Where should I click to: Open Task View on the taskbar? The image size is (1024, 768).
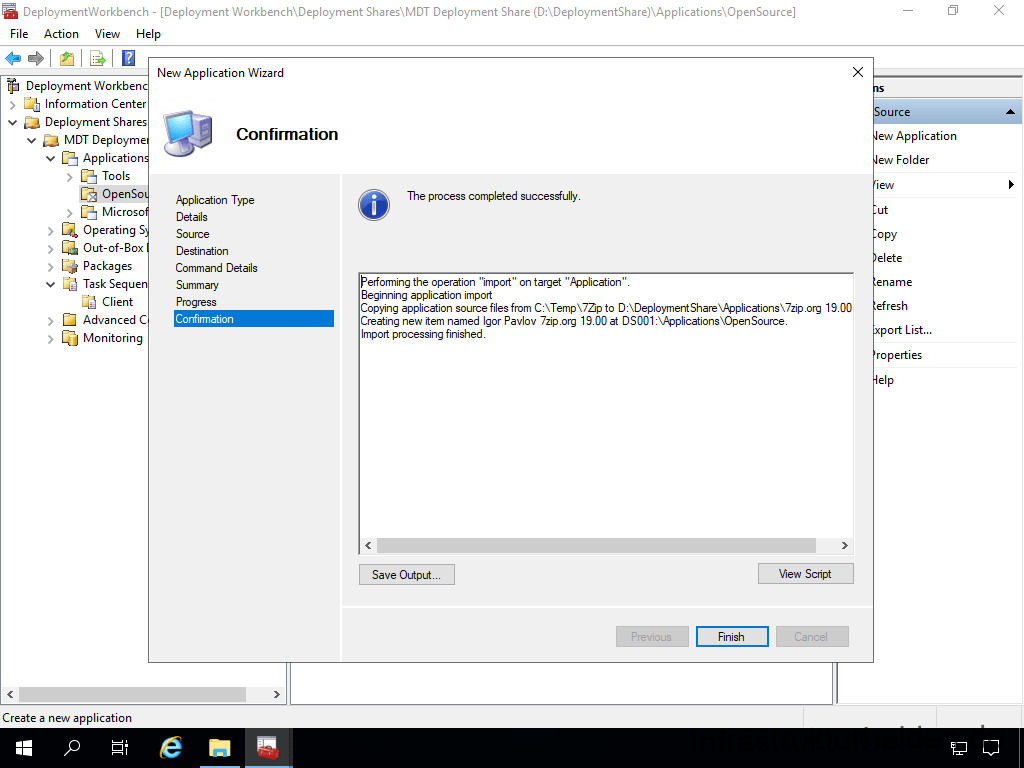pos(120,748)
